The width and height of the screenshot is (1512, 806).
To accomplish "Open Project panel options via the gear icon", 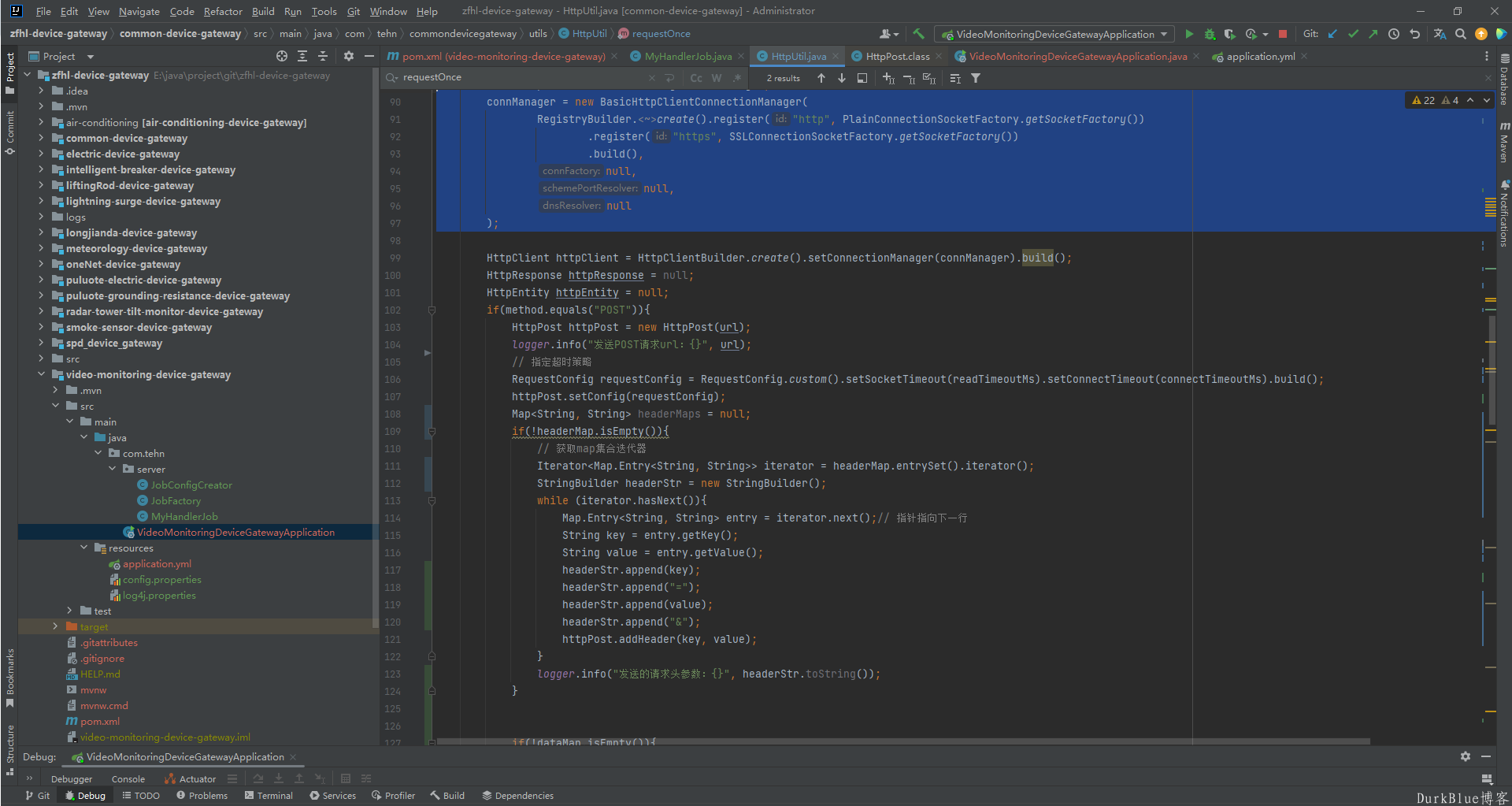I will (349, 56).
